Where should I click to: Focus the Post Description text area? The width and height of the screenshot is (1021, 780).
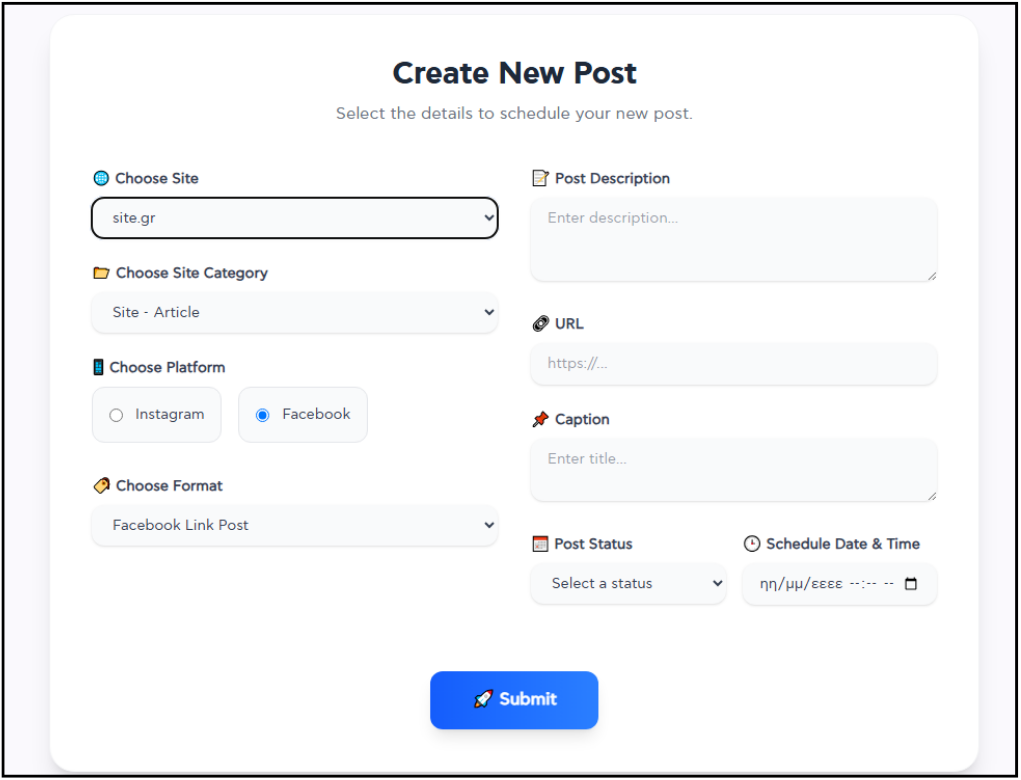click(x=733, y=240)
